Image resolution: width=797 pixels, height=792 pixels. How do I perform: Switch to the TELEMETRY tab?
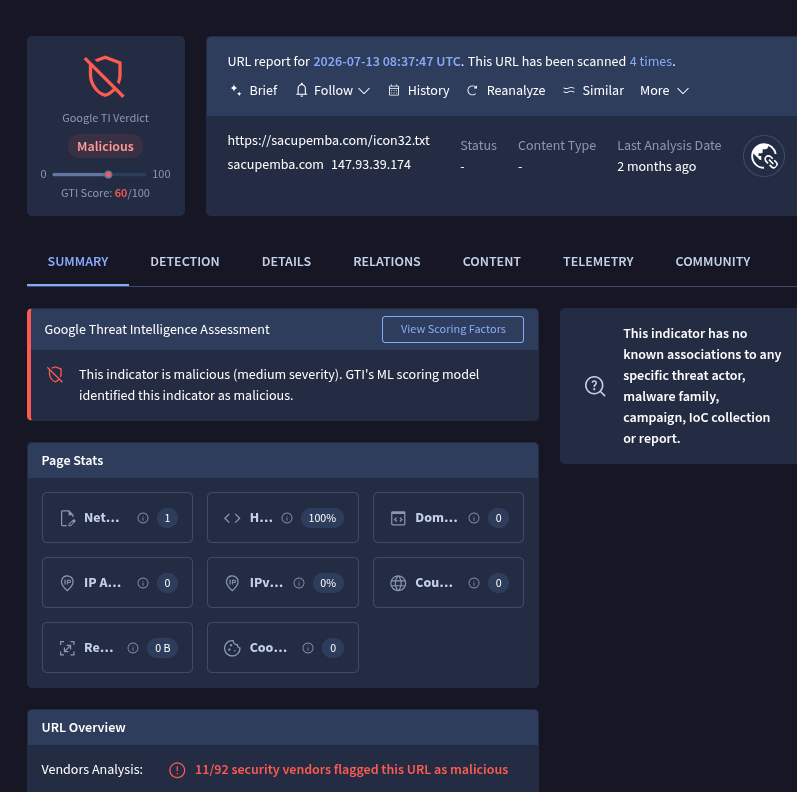(598, 262)
